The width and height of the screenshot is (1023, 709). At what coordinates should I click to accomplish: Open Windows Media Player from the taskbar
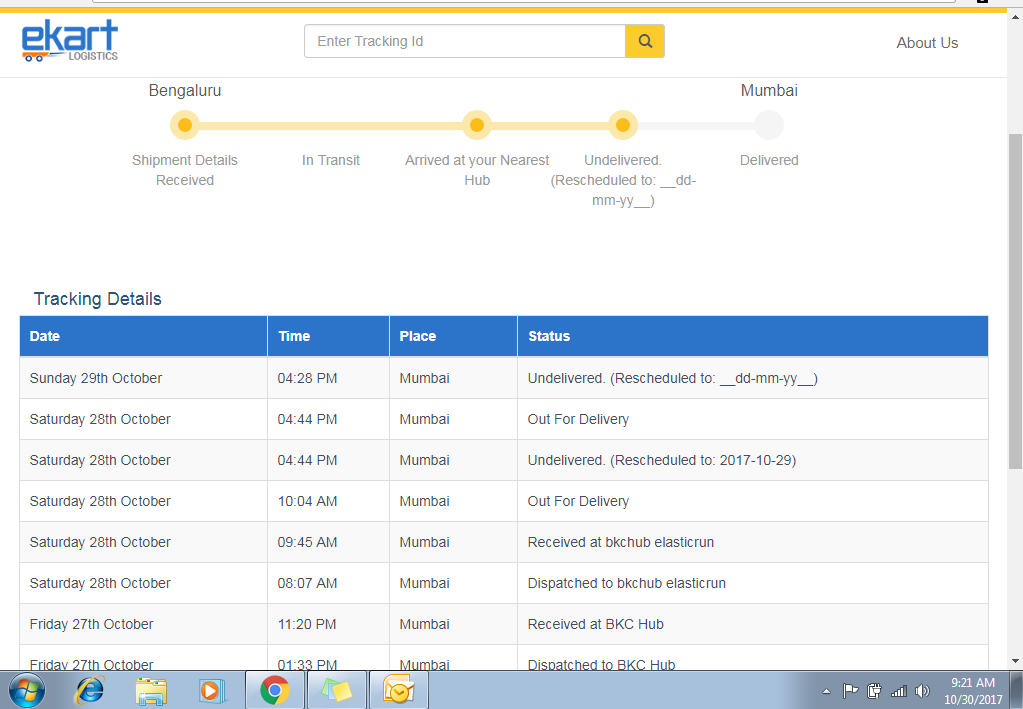pyautogui.click(x=211, y=690)
